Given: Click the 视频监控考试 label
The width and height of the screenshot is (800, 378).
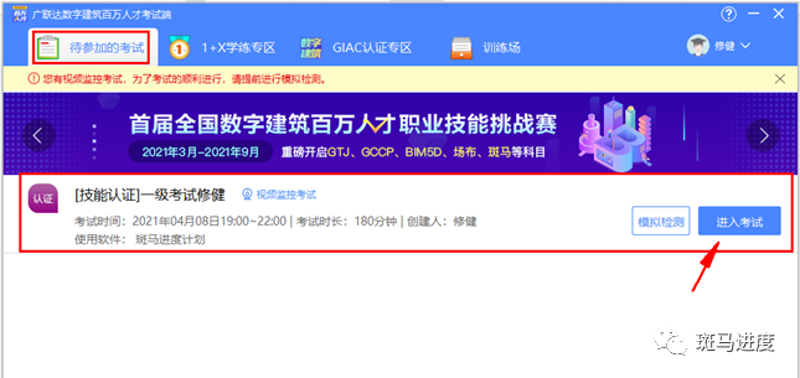Looking at the screenshot, I should pos(286,194).
